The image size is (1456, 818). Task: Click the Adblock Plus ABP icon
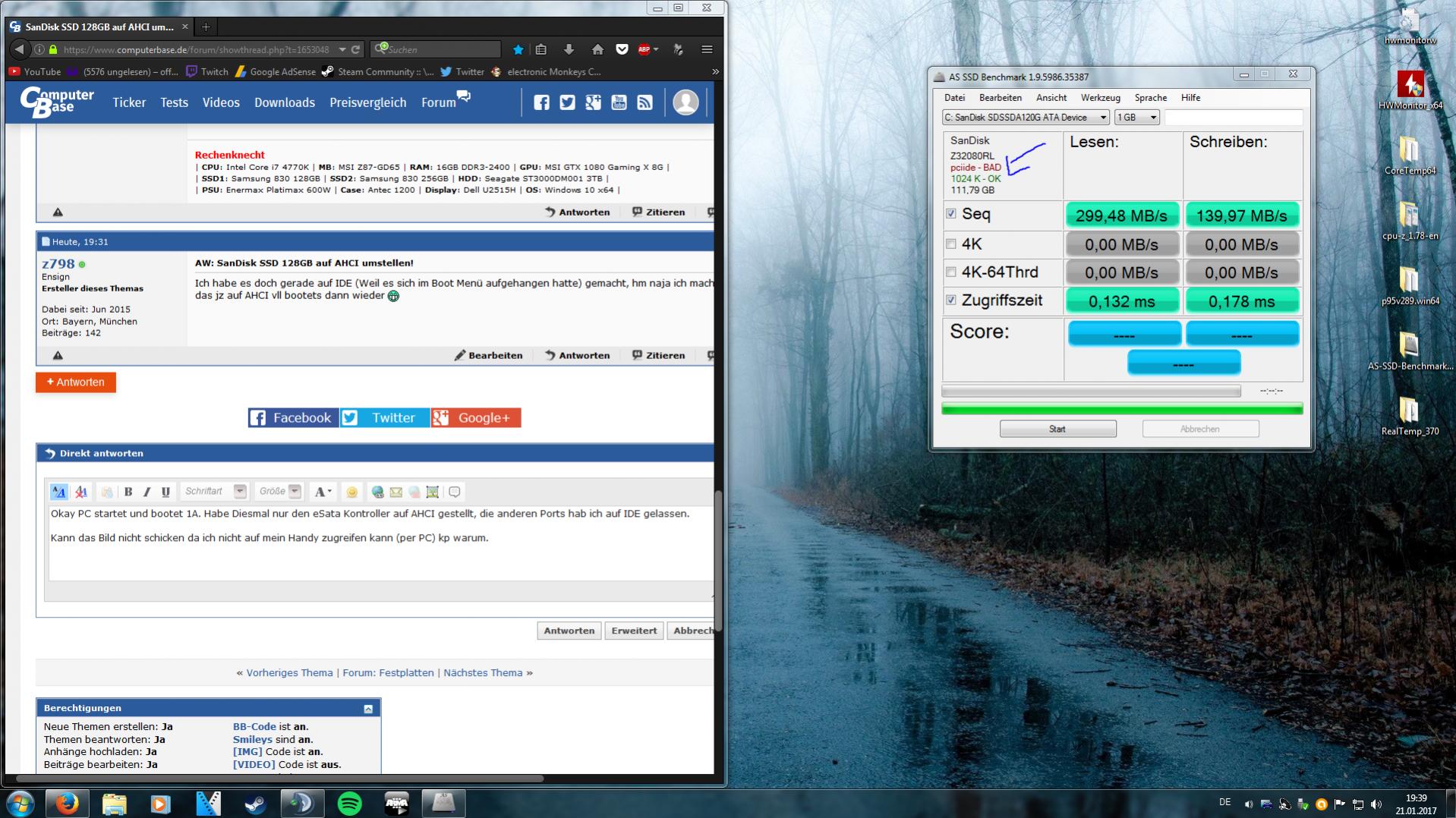644,49
